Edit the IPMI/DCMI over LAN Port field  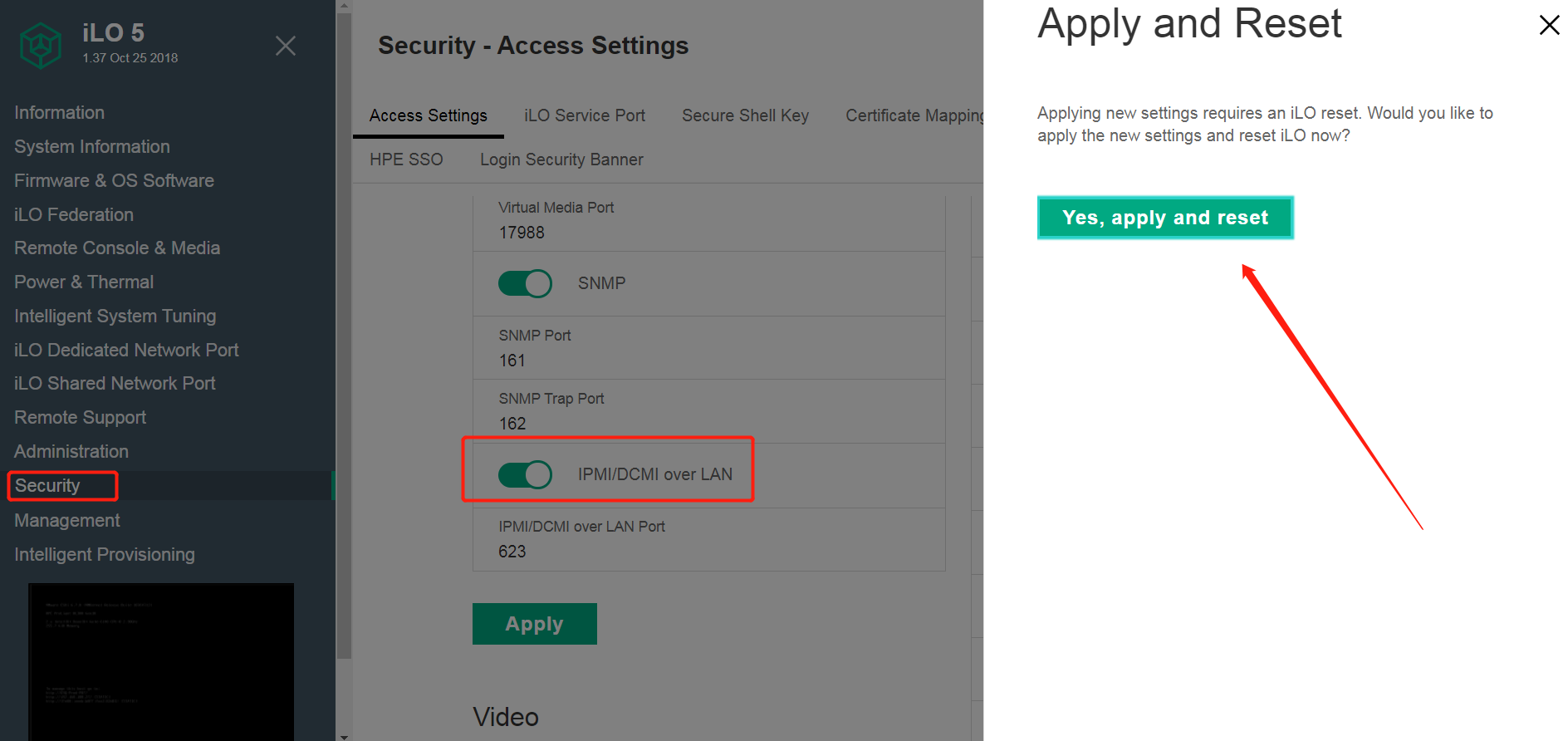[512, 552]
